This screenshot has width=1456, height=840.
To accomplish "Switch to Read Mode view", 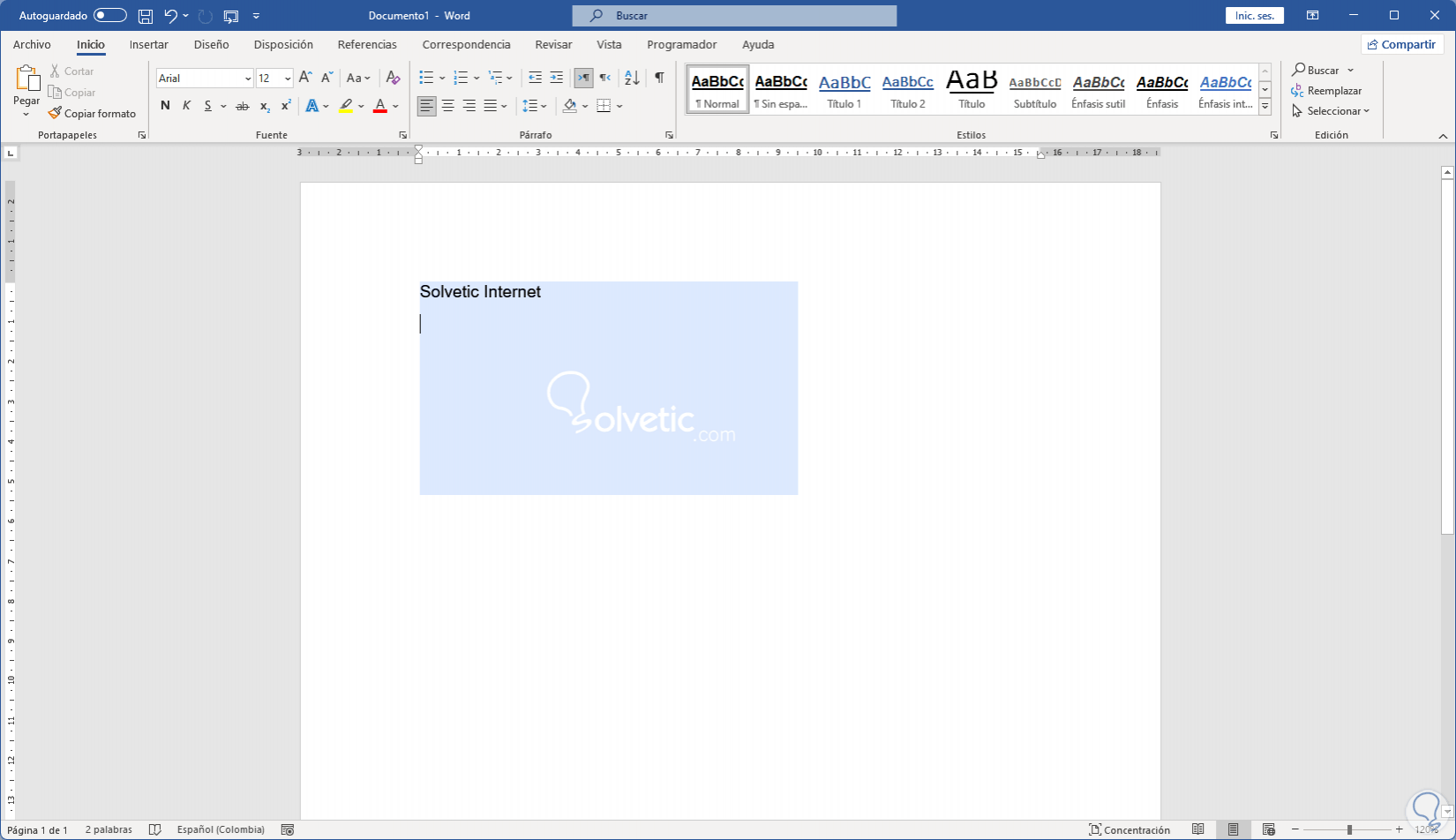I will point(1198,830).
